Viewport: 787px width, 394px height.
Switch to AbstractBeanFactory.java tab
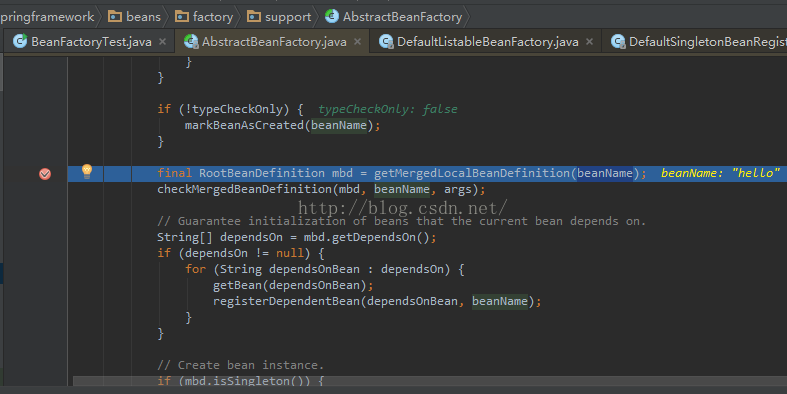click(x=274, y=42)
